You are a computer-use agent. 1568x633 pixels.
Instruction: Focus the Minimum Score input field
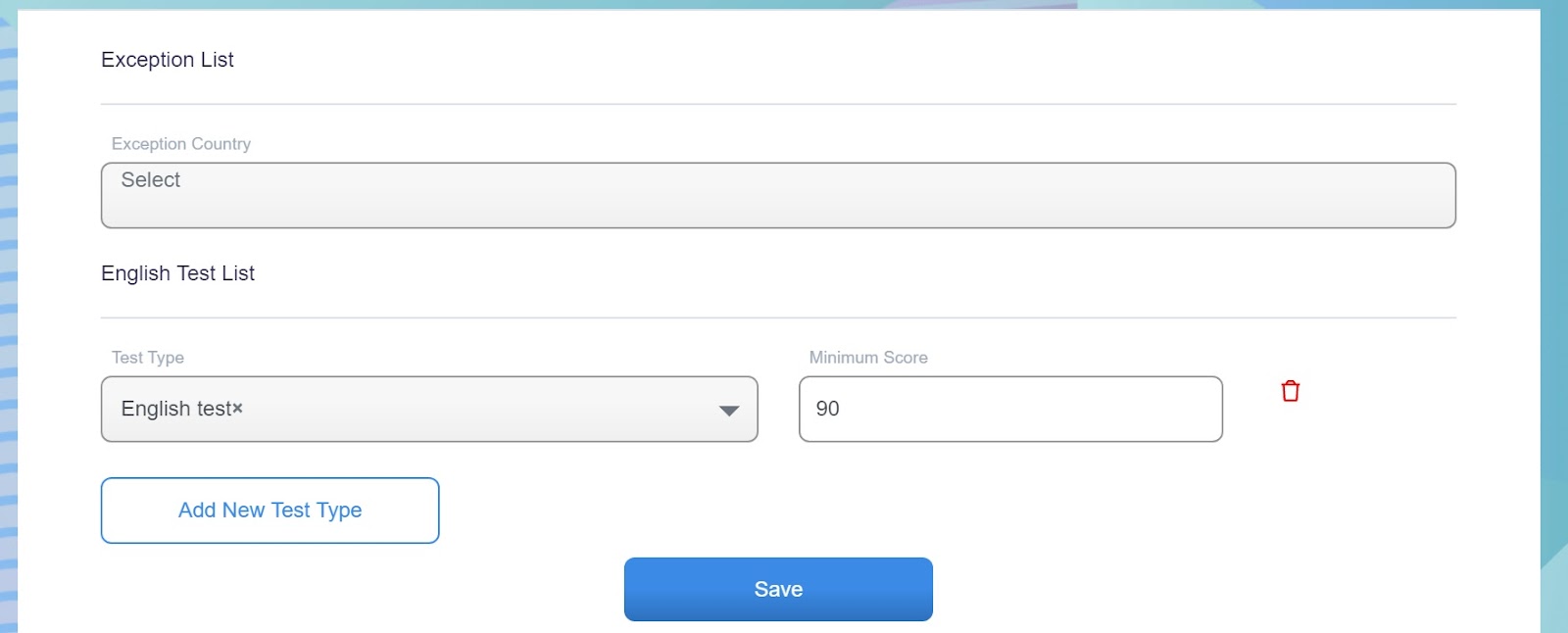(x=1010, y=409)
